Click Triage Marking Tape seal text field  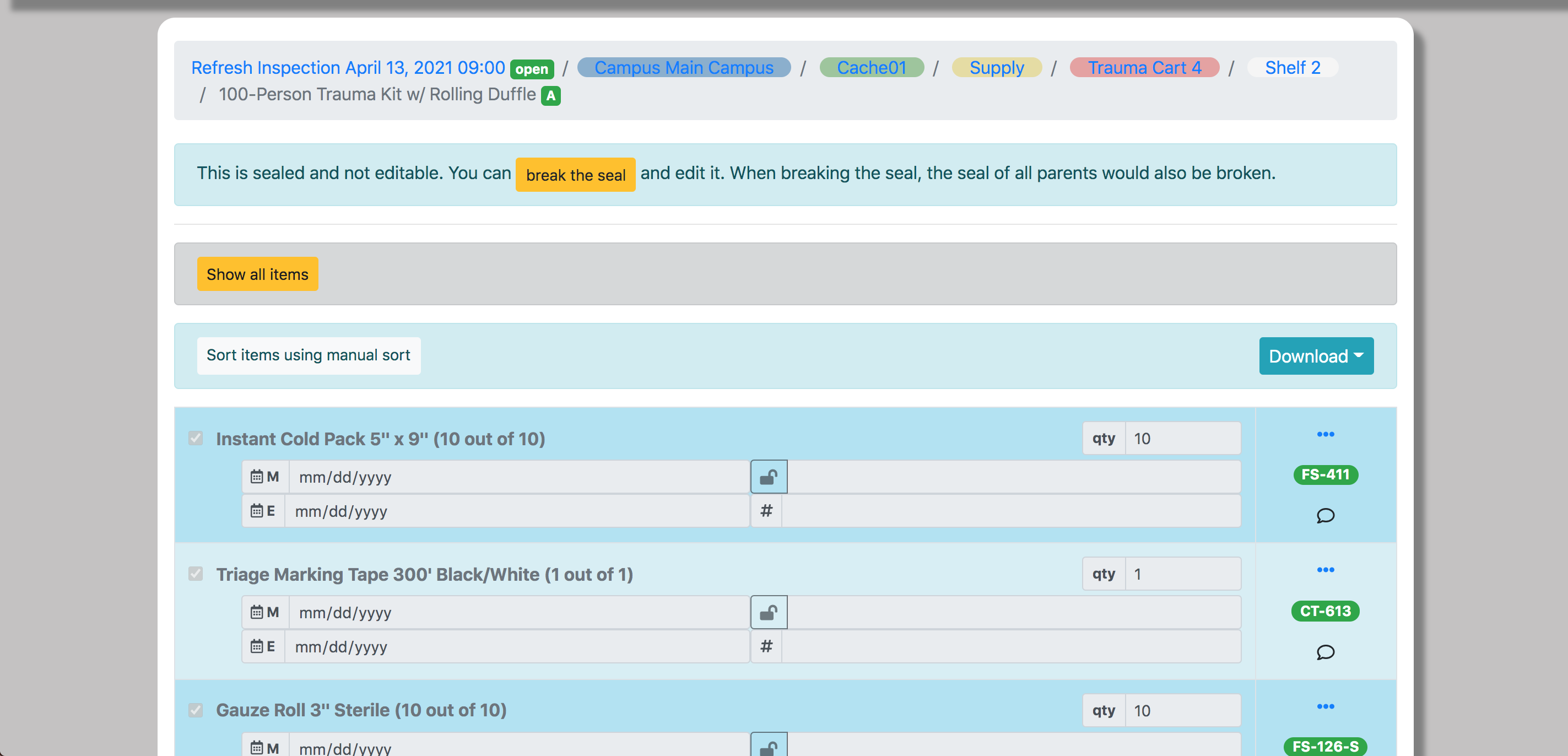click(x=1014, y=612)
